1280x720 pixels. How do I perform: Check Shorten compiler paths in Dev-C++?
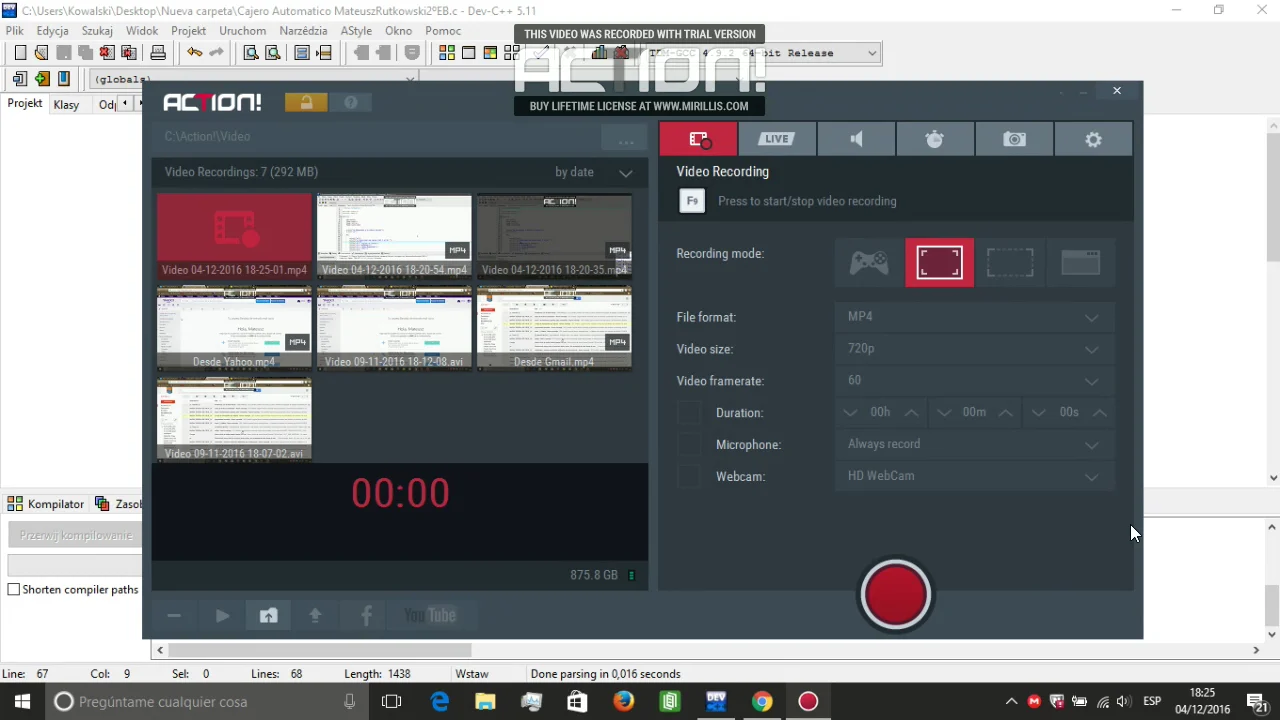coord(14,590)
